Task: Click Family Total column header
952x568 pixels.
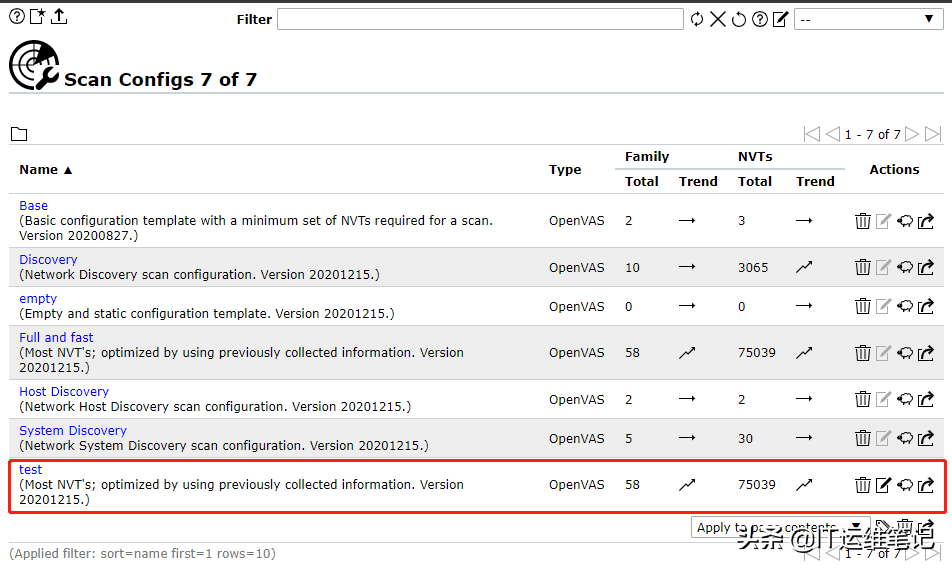Action: pos(642,181)
